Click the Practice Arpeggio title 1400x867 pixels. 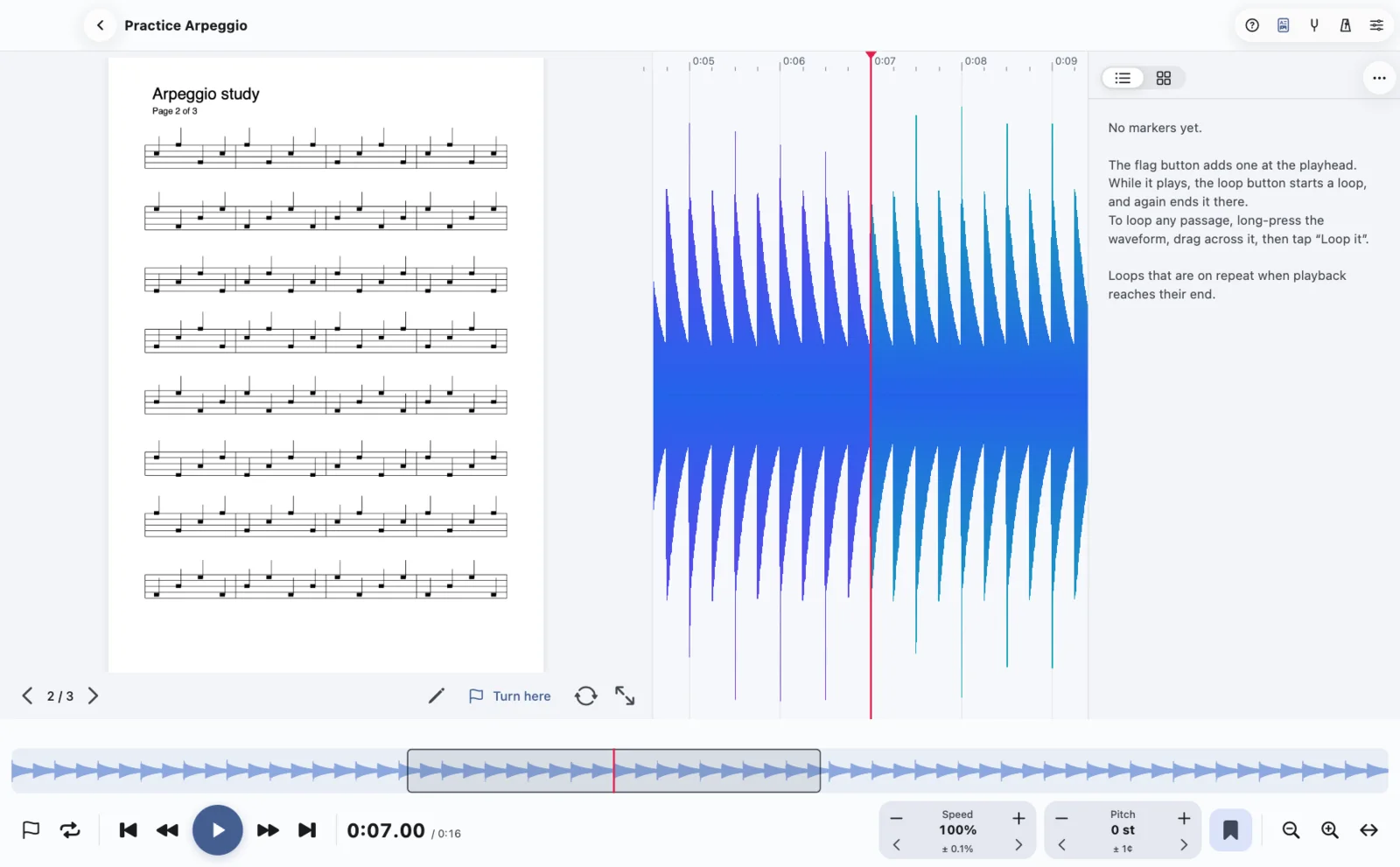coord(185,25)
